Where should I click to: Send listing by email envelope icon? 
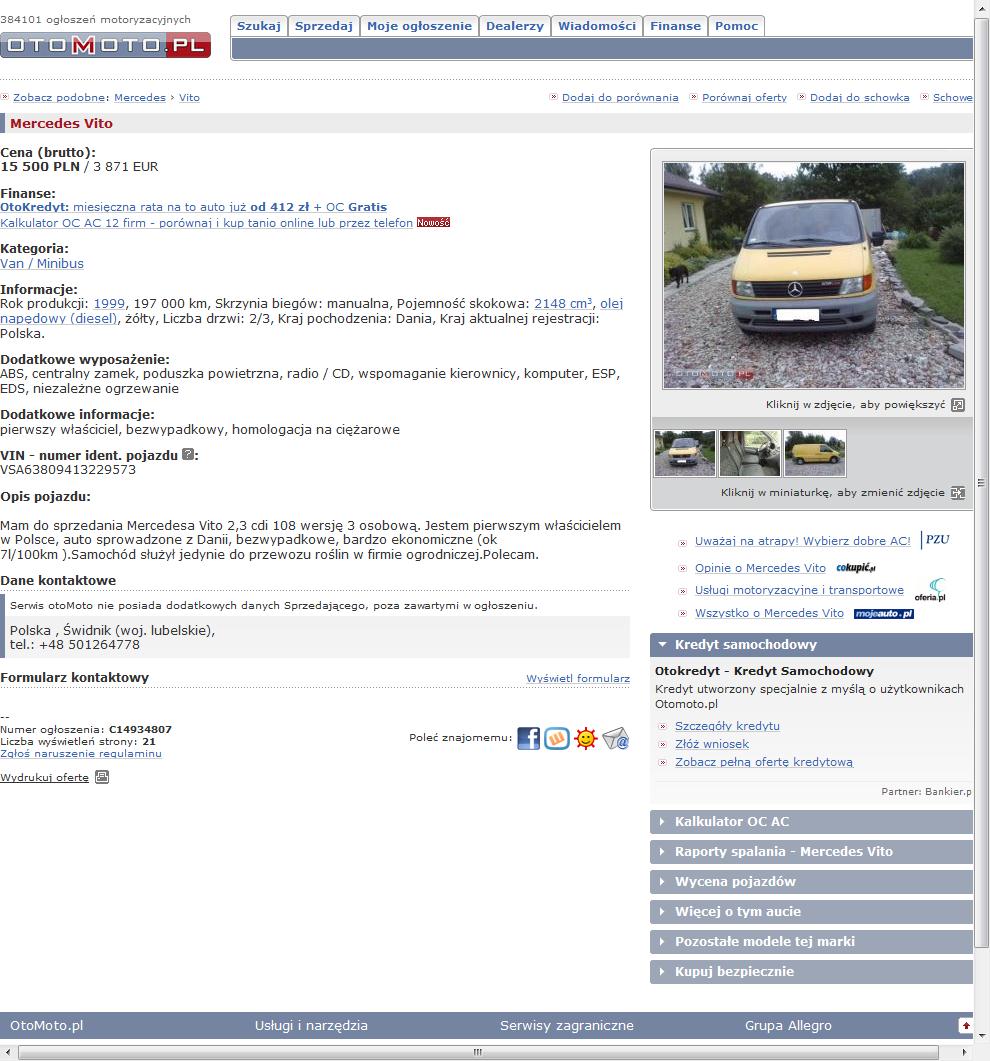pos(616,738)
